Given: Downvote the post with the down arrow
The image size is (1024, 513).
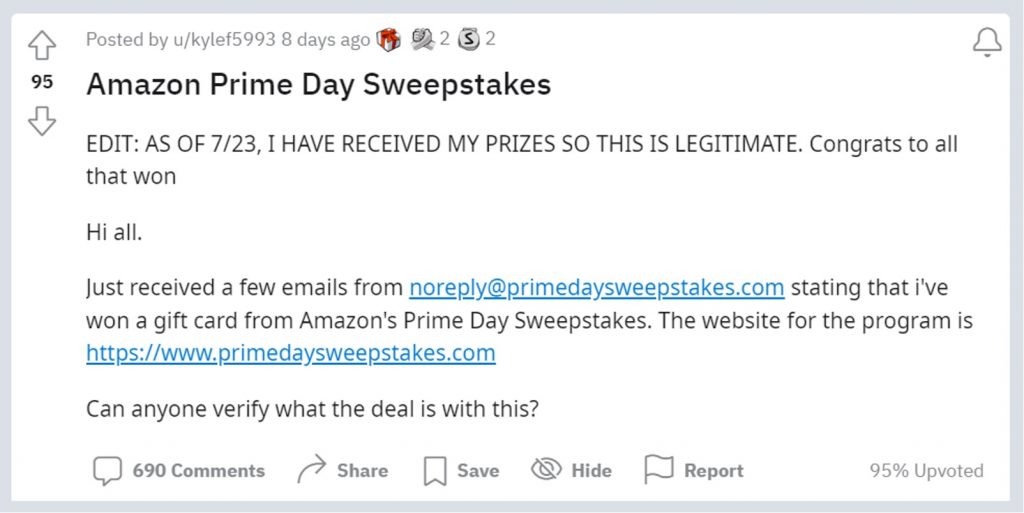Looking at the screenshot, I should click(41, 121).
